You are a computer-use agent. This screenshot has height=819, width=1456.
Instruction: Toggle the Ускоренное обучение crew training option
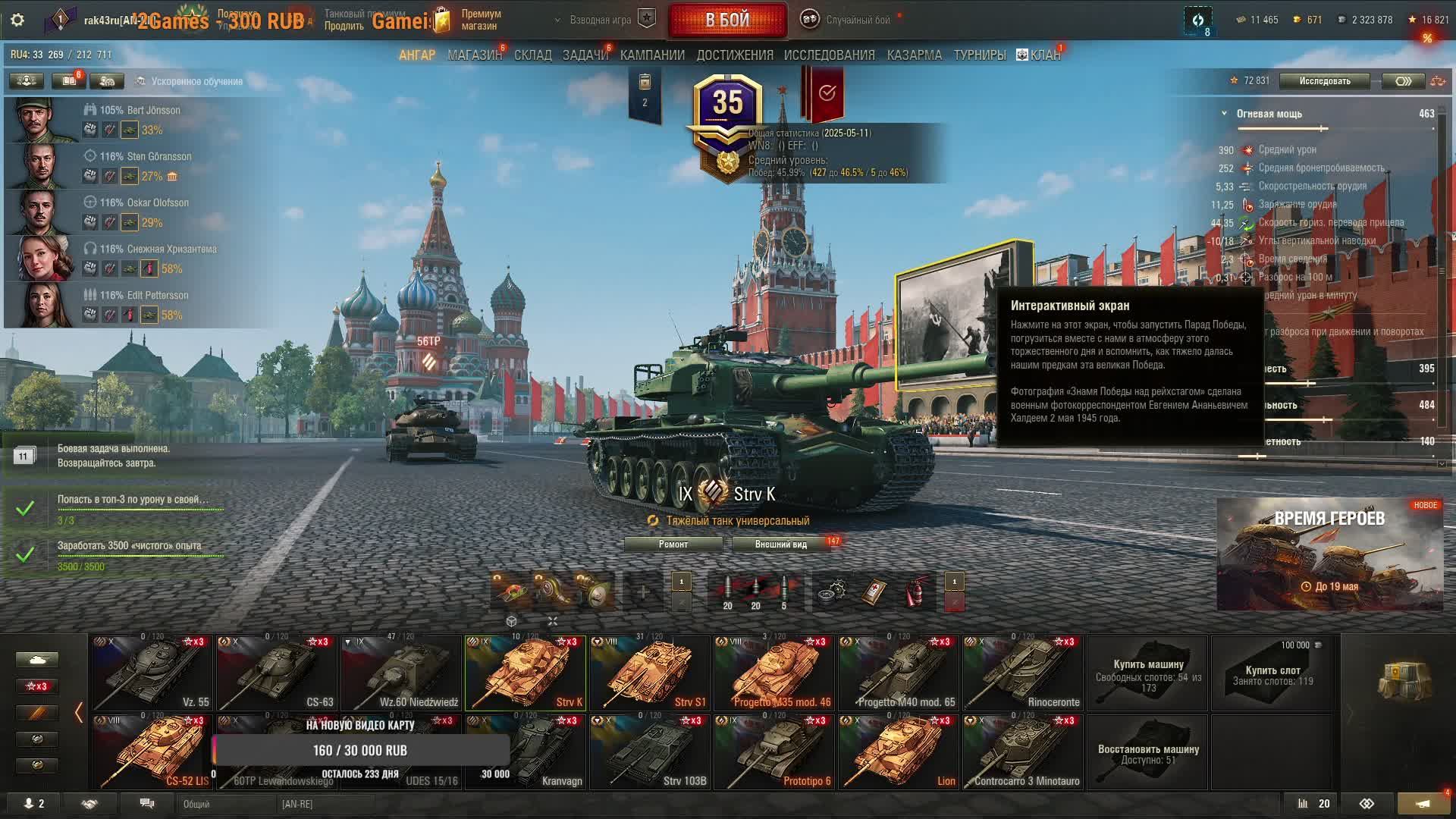coord(189,81)
